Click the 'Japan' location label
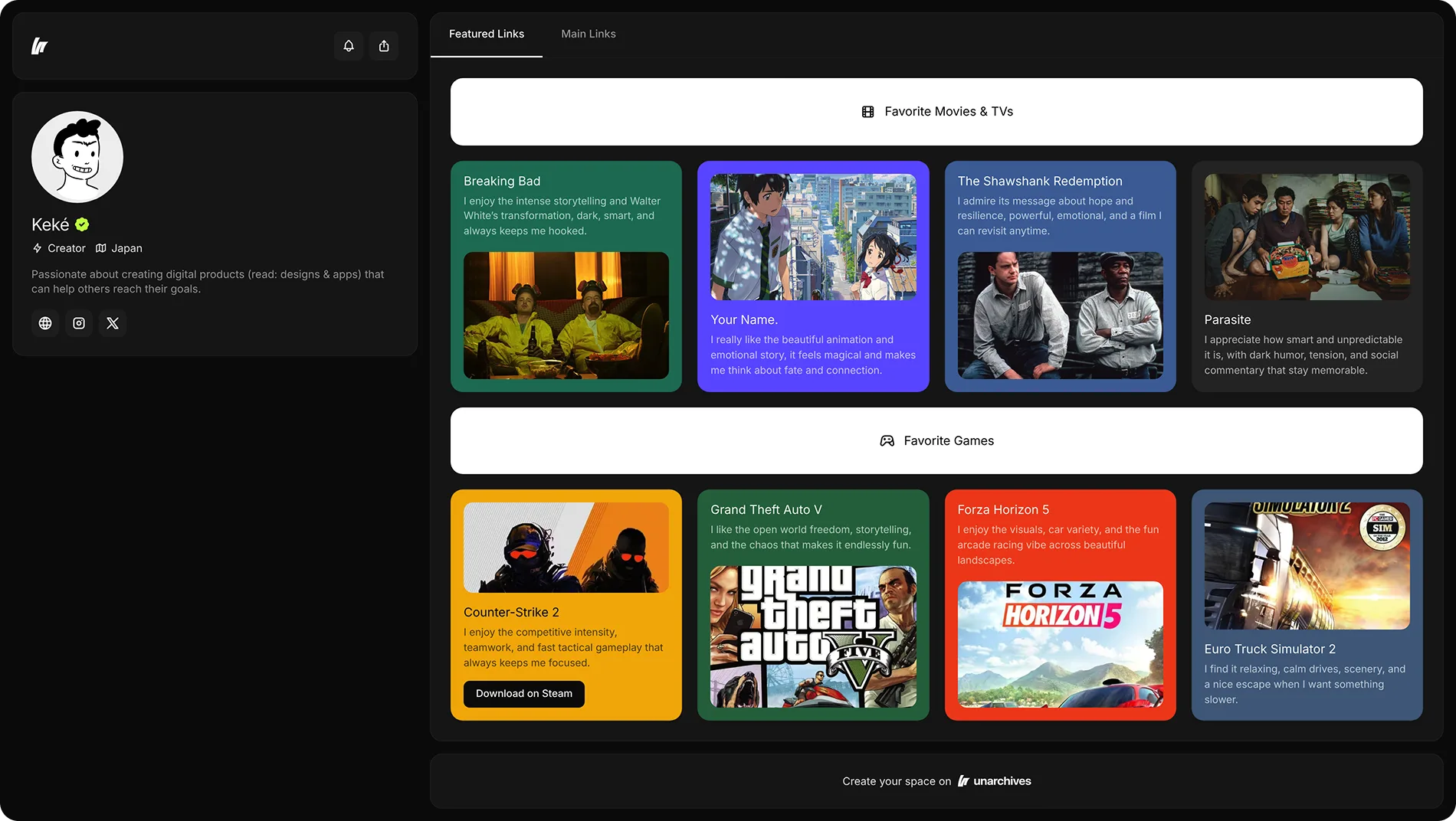 pos(127,248)
